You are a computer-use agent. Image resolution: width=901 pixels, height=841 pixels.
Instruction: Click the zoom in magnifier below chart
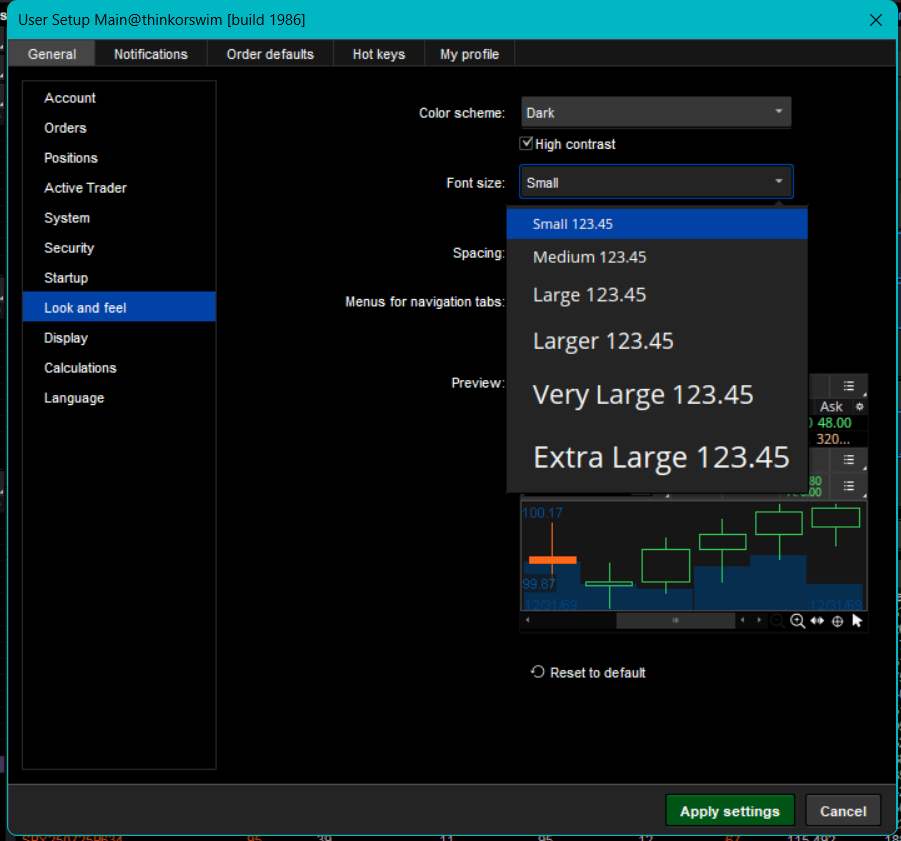[x=797, y=621]
